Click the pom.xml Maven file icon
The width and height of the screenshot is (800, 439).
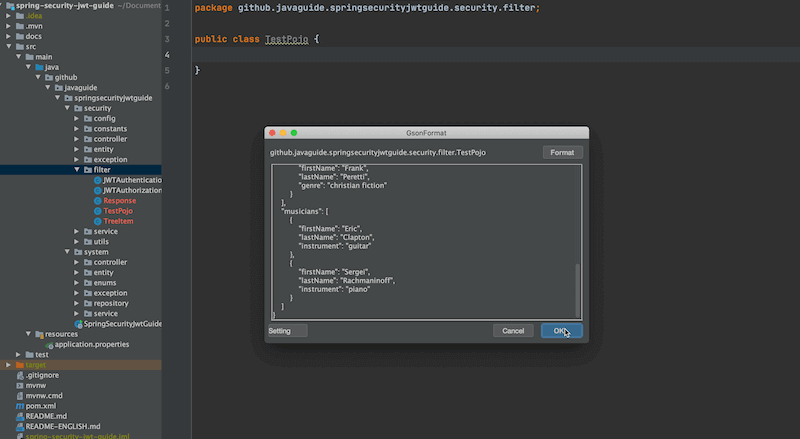click(20, 406)
